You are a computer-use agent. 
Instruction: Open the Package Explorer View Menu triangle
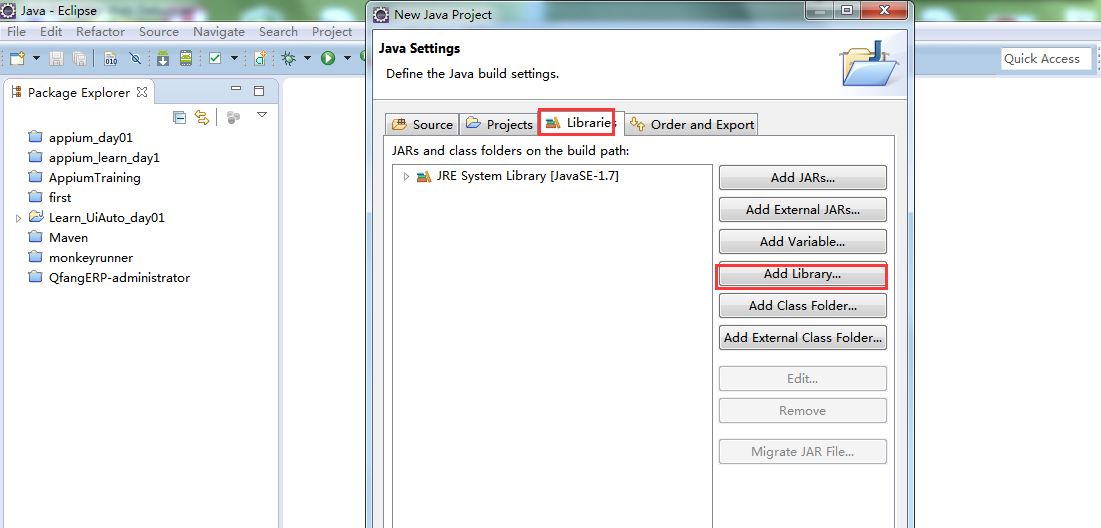262,114
